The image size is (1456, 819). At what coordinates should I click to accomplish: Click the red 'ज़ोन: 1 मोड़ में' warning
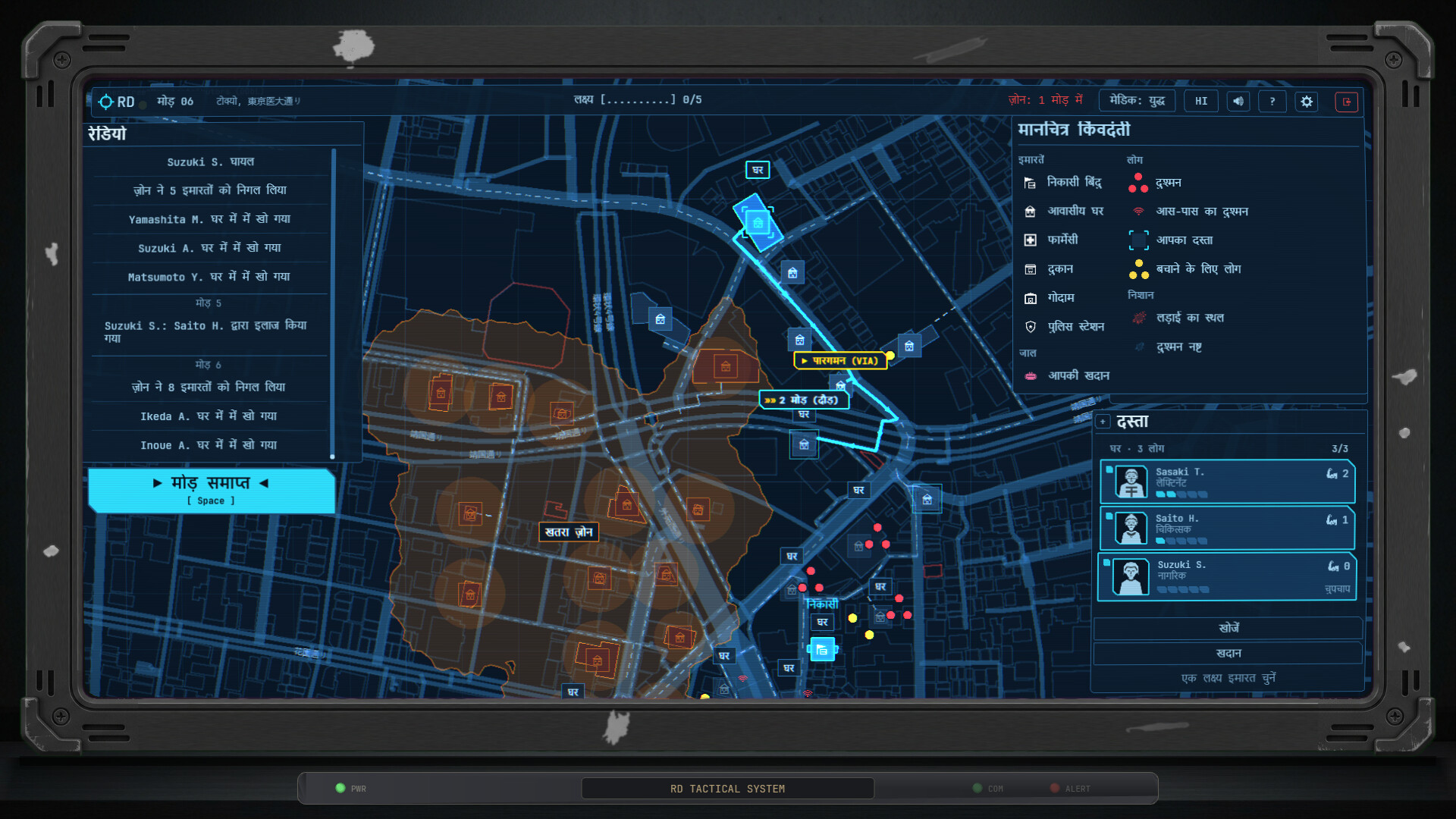point(1045,100)
